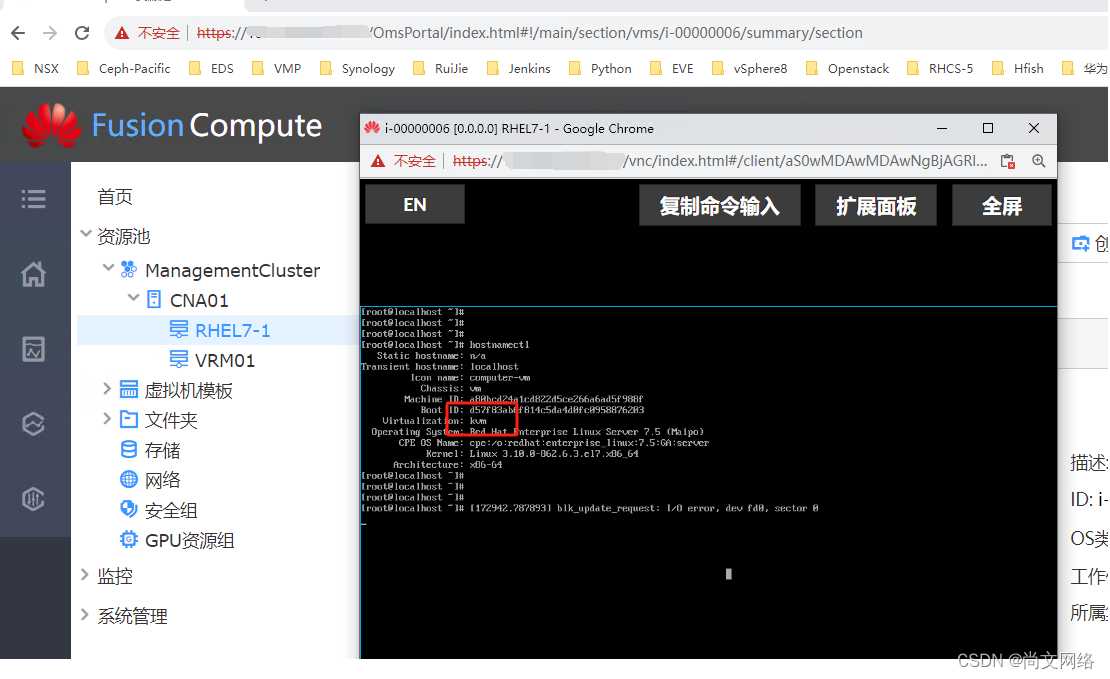This screenshot has width=1110, height=679.
Task: Click the 不安全 warning in main browser
Action: (x=148, y=33)
